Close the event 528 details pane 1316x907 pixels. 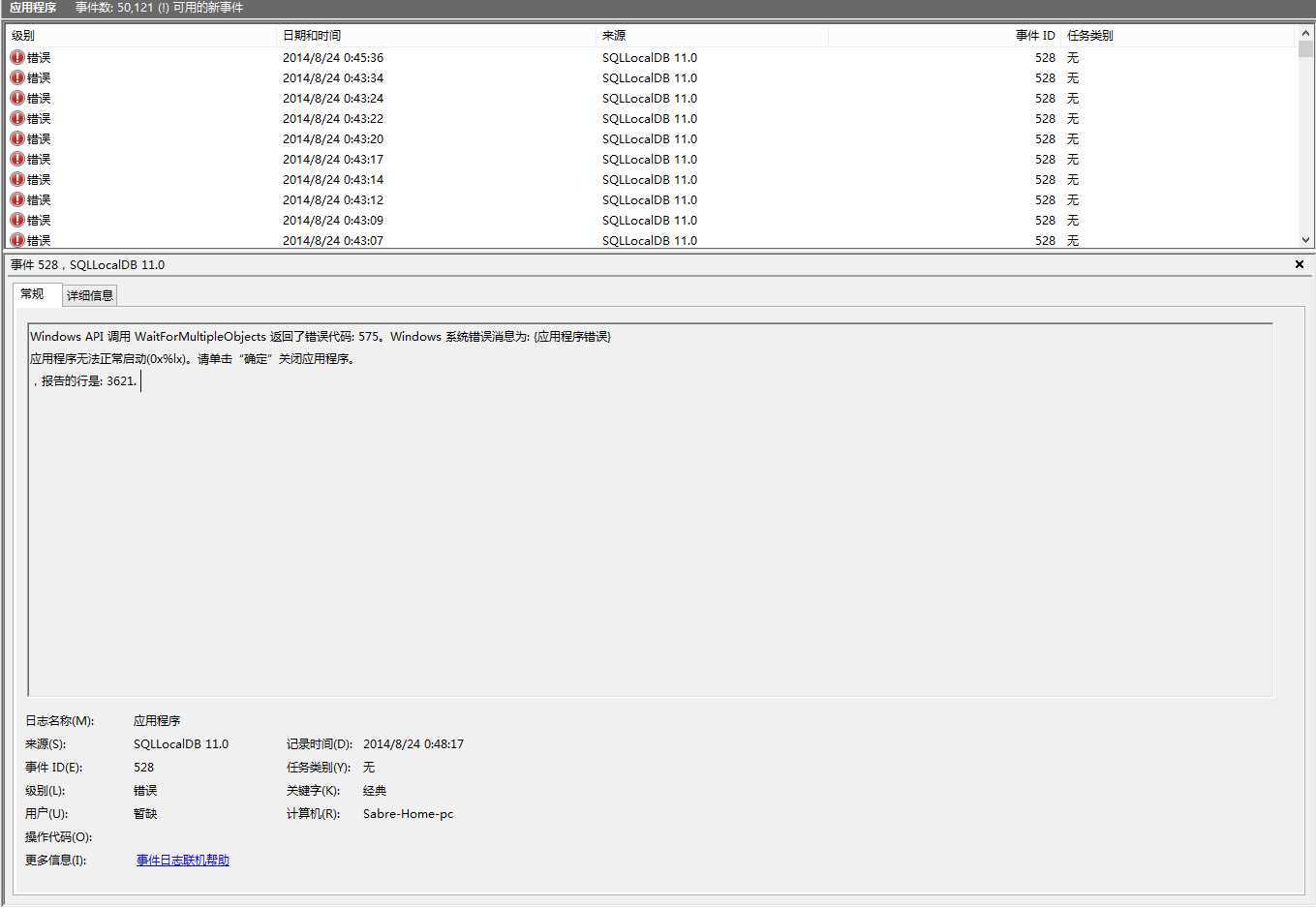point(1300,264)
